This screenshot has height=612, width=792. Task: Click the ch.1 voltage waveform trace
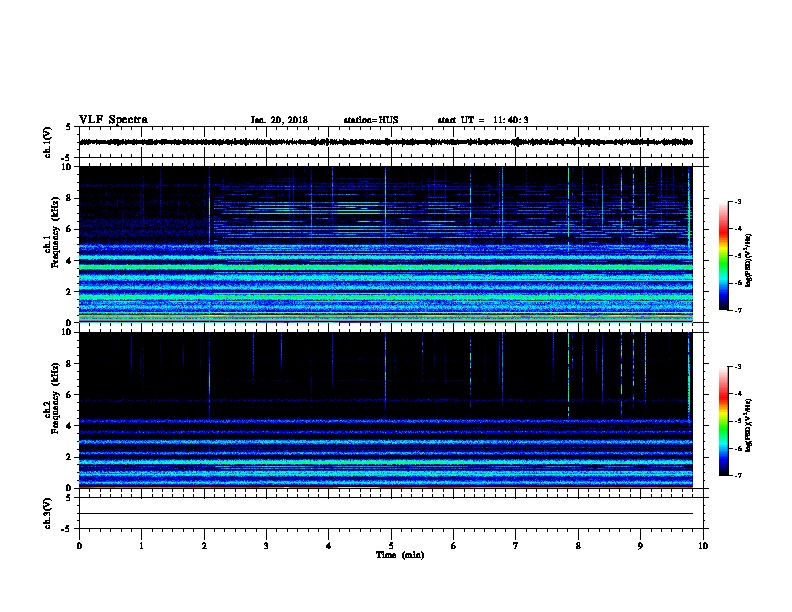(386, 142)
